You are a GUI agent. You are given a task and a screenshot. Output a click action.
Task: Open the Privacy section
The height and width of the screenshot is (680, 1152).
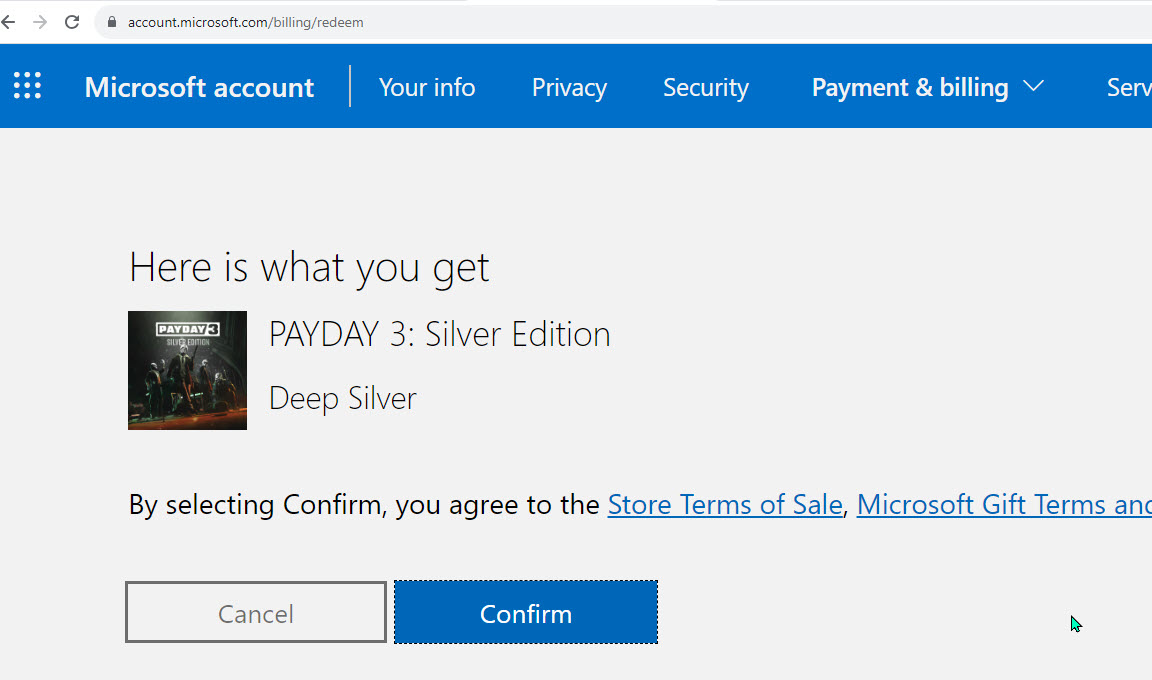[569, 87]
